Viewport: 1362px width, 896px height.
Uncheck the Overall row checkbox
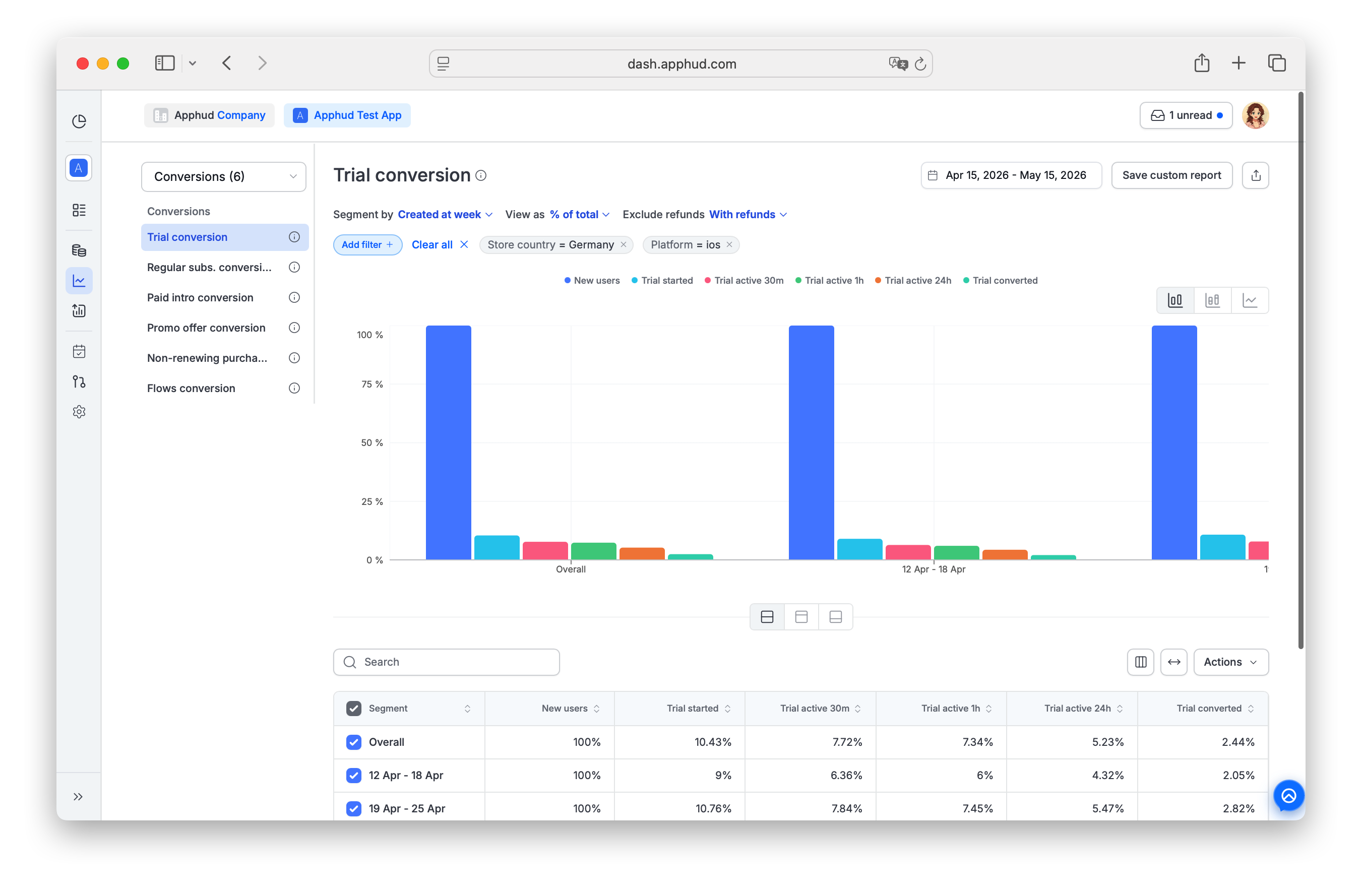[x=354, y=742]
